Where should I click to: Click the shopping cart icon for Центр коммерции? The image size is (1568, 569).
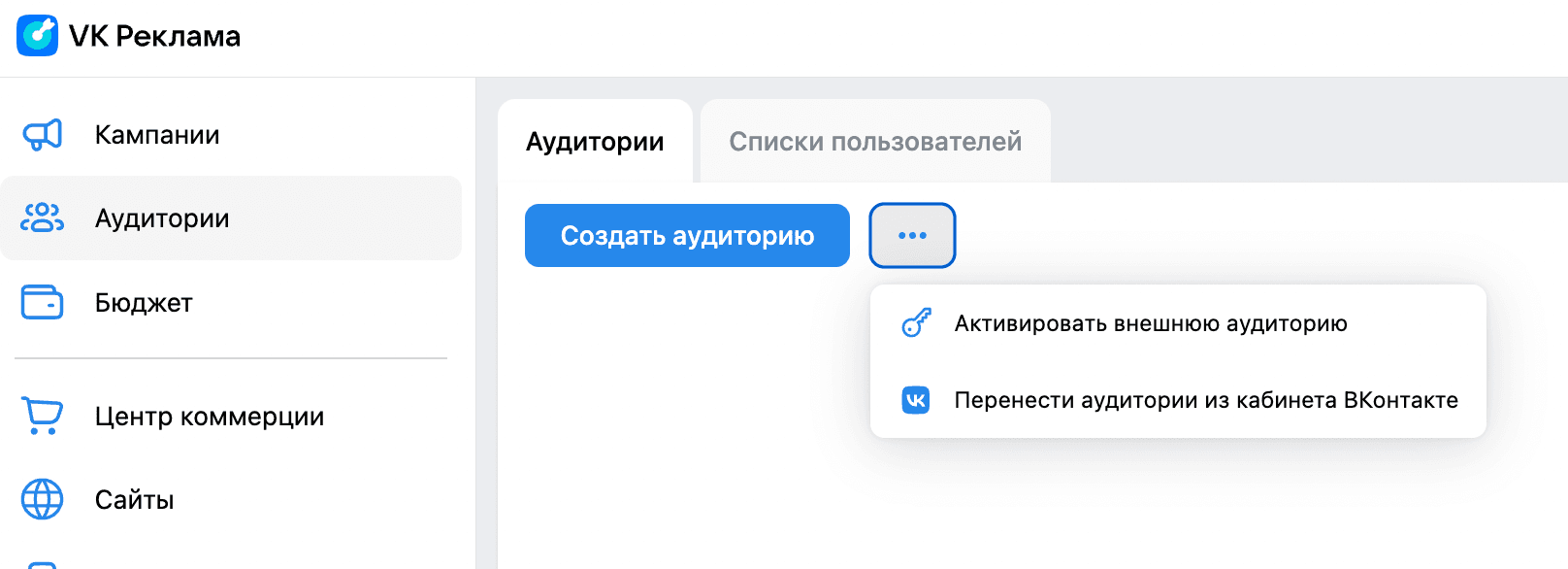[43, 417]
